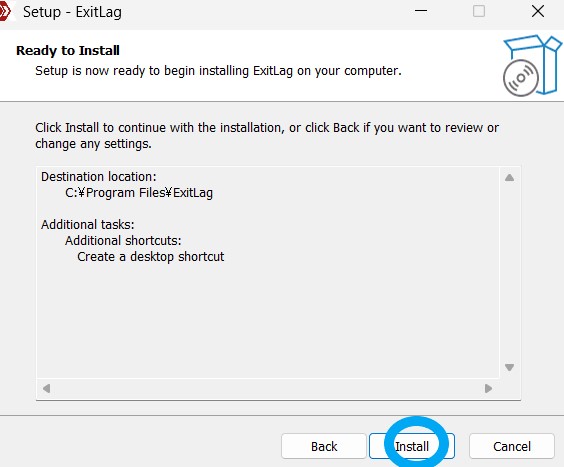Click the C:¥Program Files¥ExitLag path line
564x467 pixels.
(139, 193)
